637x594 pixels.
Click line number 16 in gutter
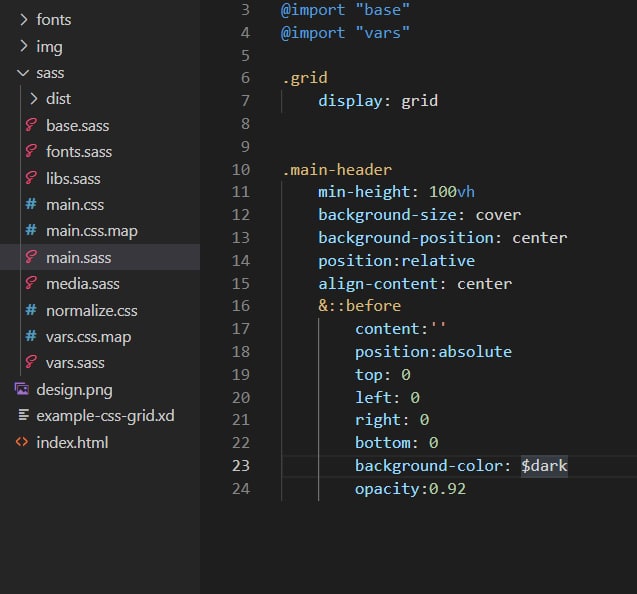pyautogui.click(x=240, y=306)
